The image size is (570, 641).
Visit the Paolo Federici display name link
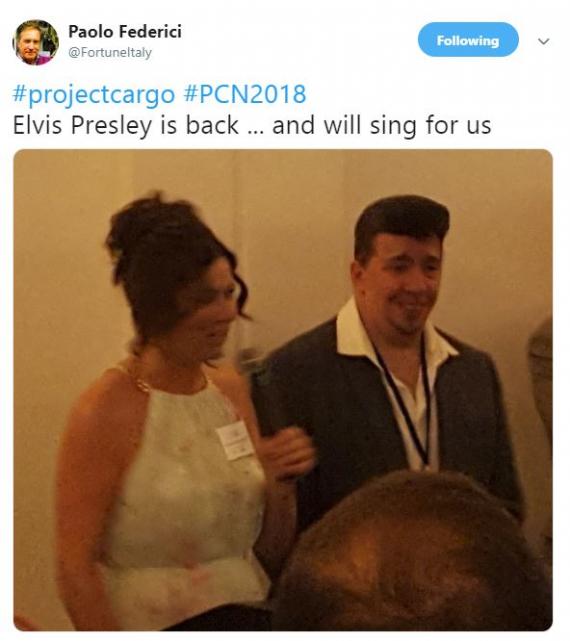[125, 31]
